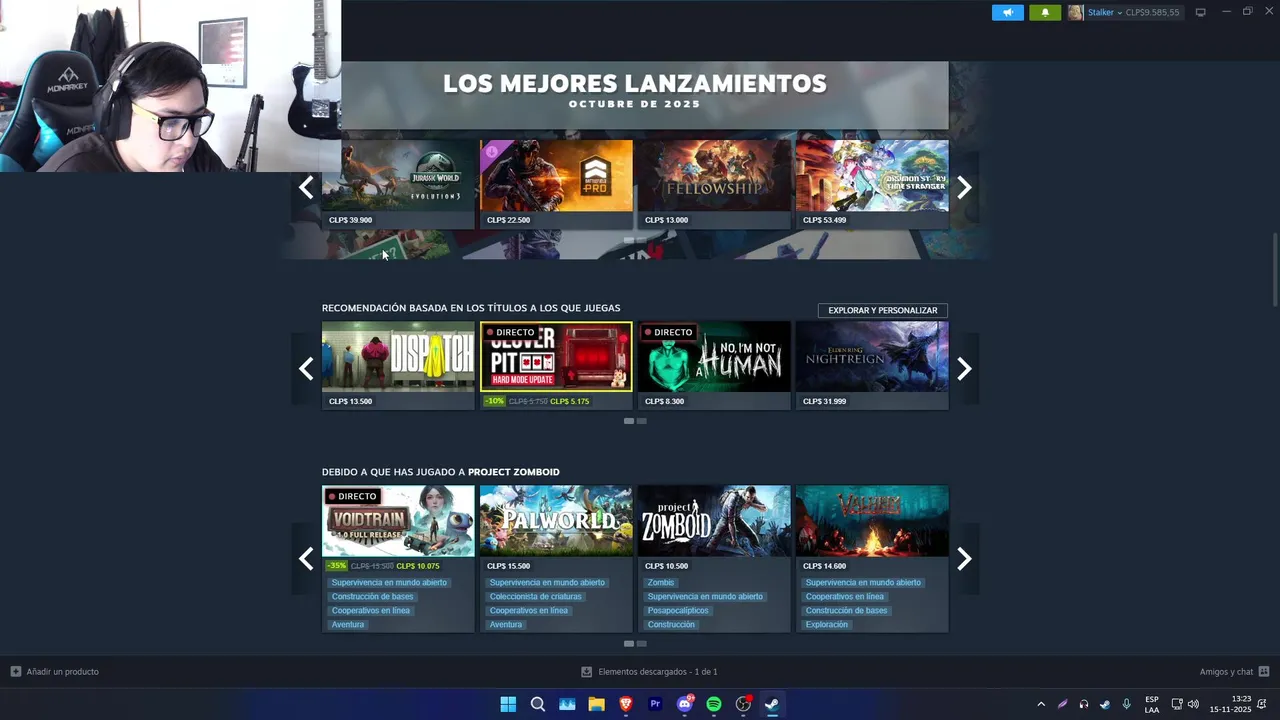
Task: Open the Steam announcements megaphone button
Action: (1008, 12)
